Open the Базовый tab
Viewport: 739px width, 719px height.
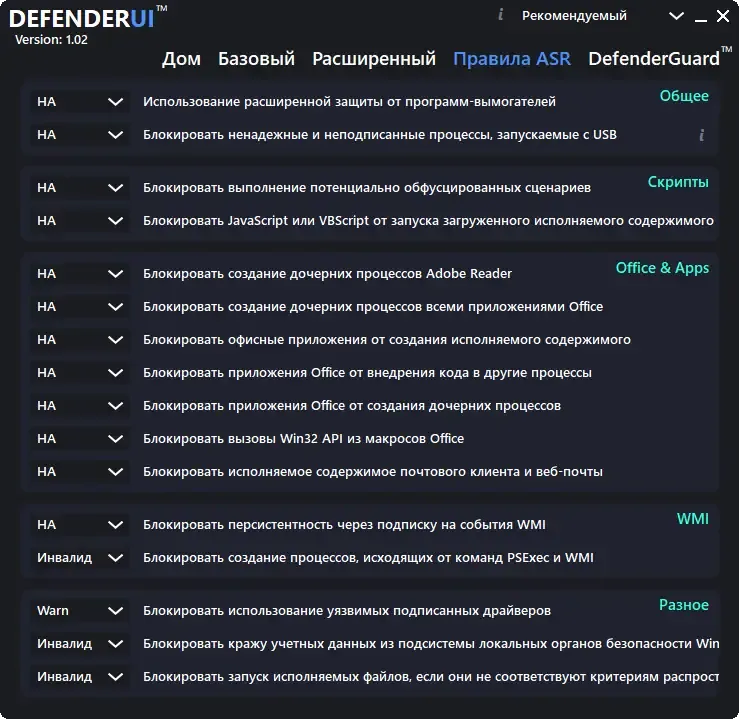(256, 59)
